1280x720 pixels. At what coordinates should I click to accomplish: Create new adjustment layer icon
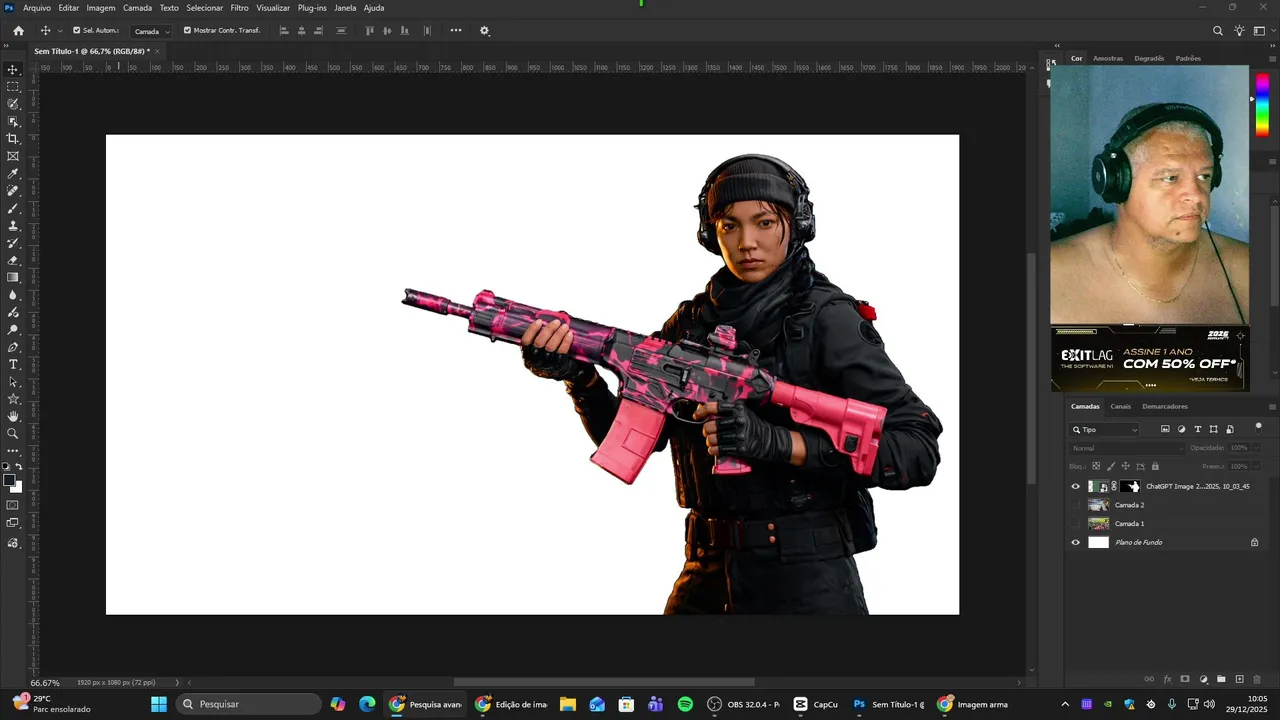click(x=1203, y=679)
